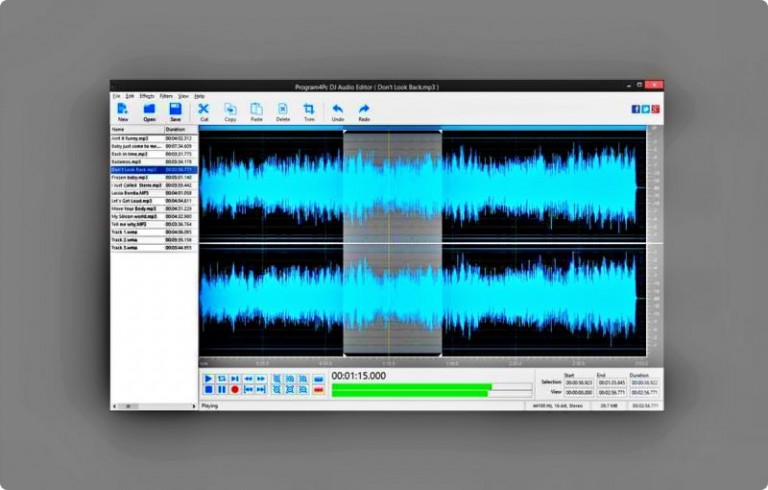
Task: Jump to the end of the track
Action: coord(261,390)
